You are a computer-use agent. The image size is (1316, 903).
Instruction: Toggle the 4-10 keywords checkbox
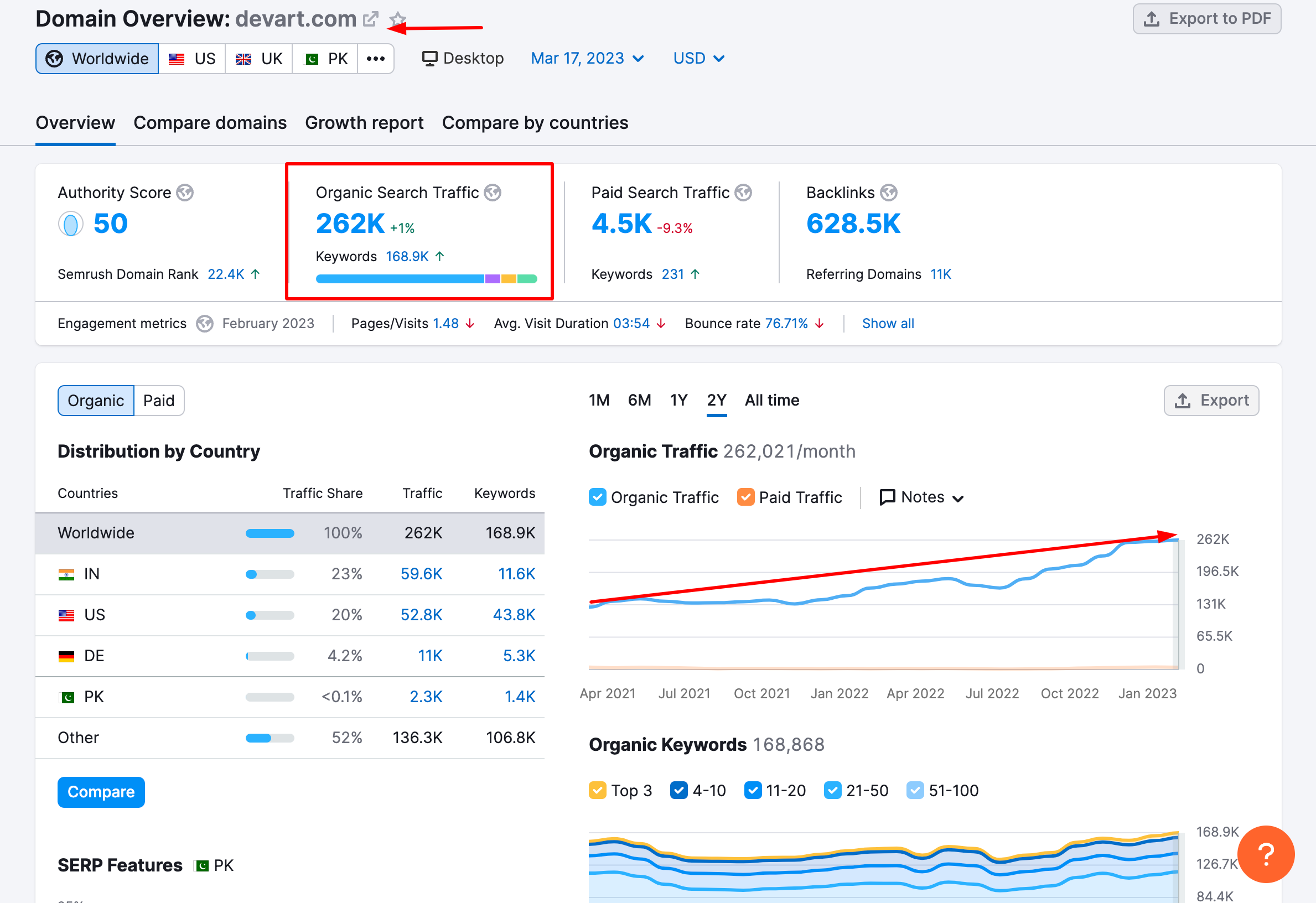coord(679,791)
